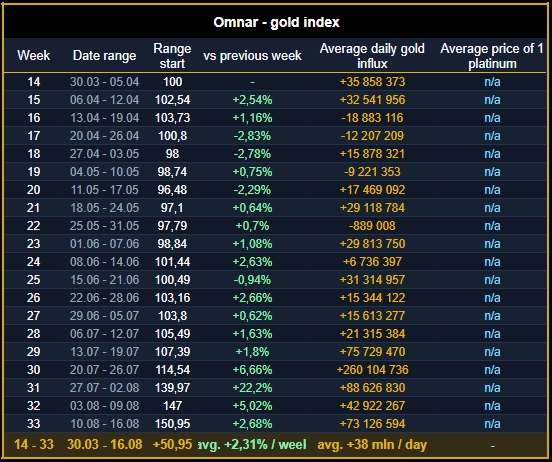
Task: Select the 'vs previous week' header
Action: click(252, 56)
